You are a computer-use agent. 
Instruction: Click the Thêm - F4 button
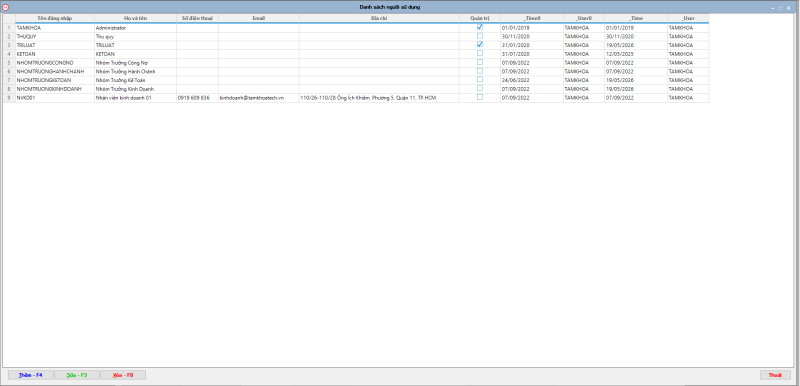coord(31,375)
